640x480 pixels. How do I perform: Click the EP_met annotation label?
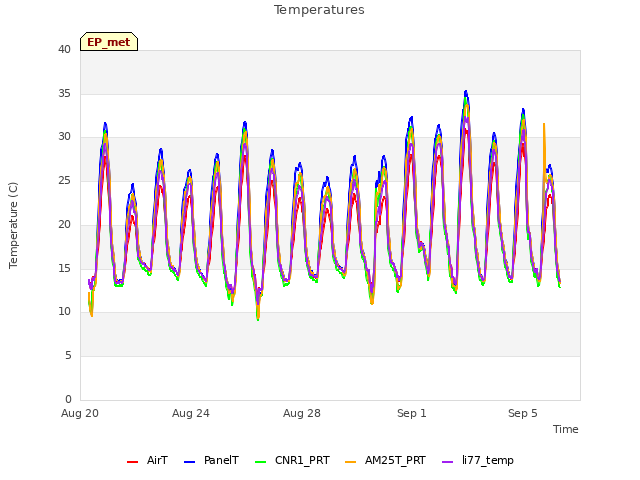[x=109, y=42]
